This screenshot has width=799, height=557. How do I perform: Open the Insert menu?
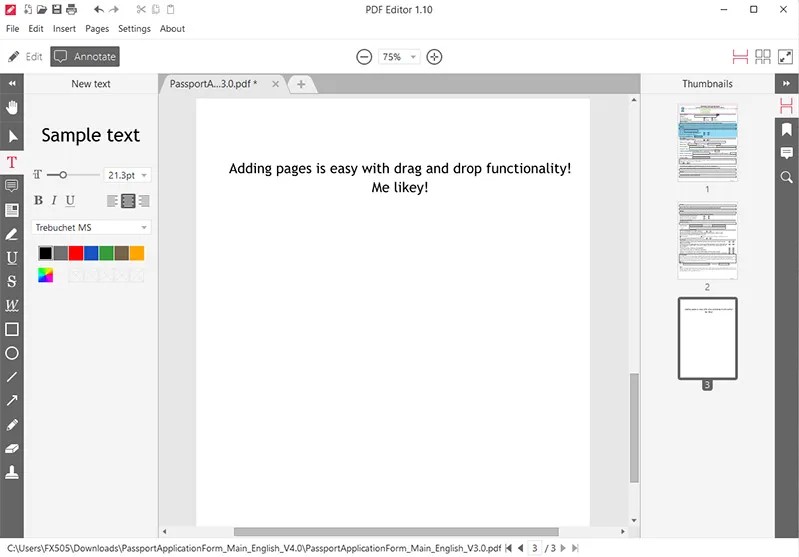64,29
